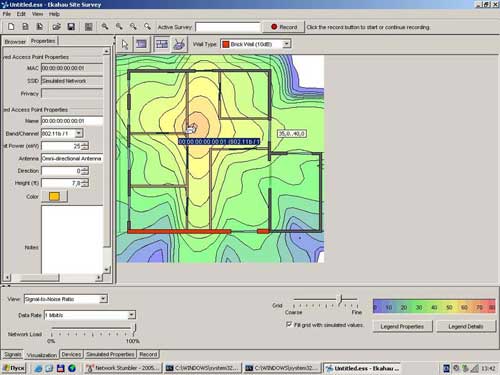This screenshot has width=500, height=375.
Task: Switch to the Simulated Properties tab
Action: pyautogui.click(x=110, y=354)
